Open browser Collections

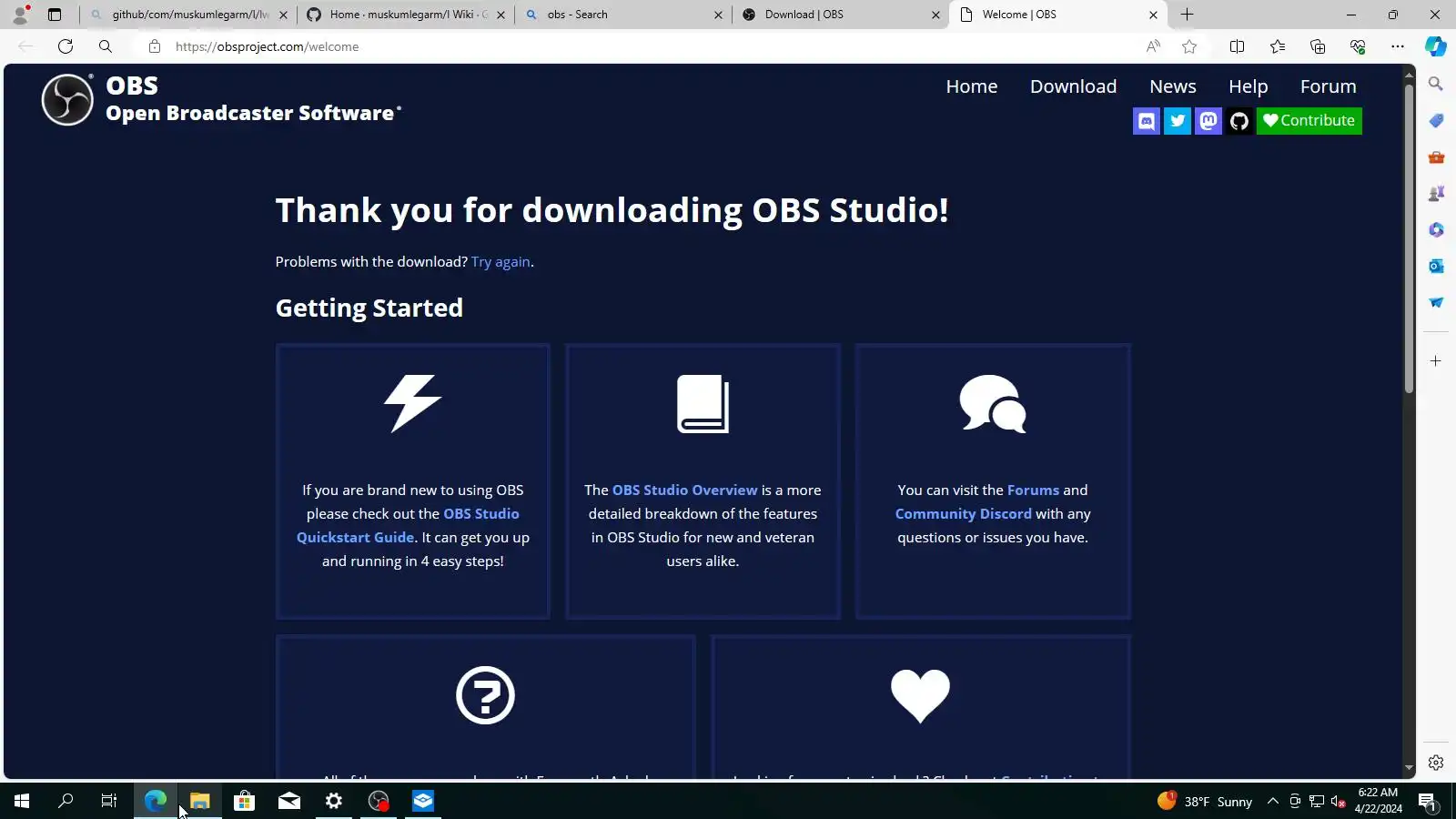click(x=1318, y=46)
